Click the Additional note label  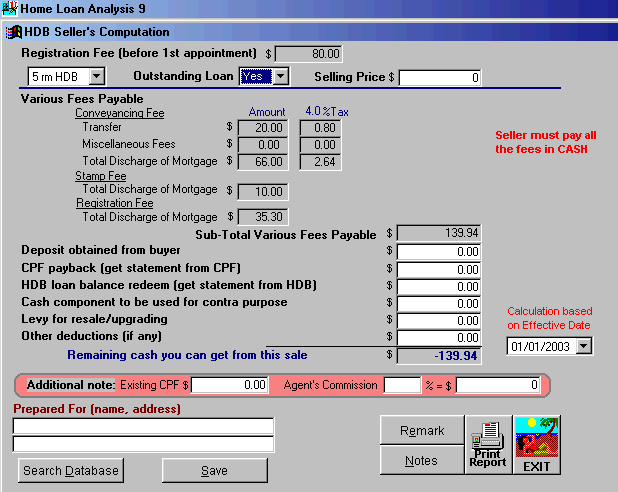coord(71,385)
